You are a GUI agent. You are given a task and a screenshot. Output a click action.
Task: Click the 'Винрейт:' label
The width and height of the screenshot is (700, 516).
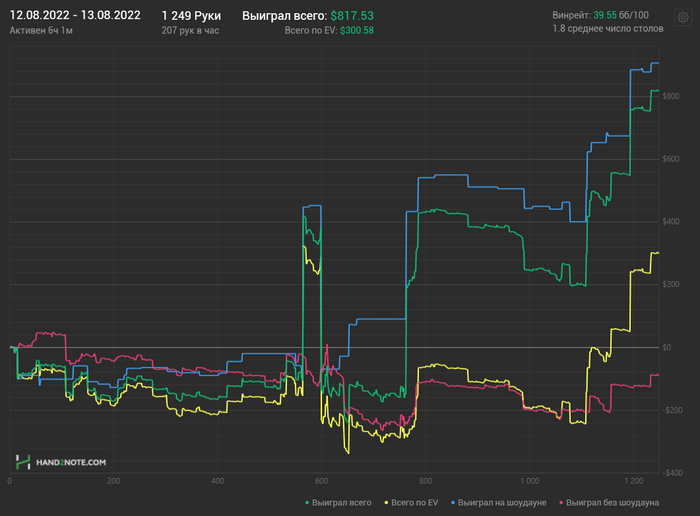(x=571, y=15)
